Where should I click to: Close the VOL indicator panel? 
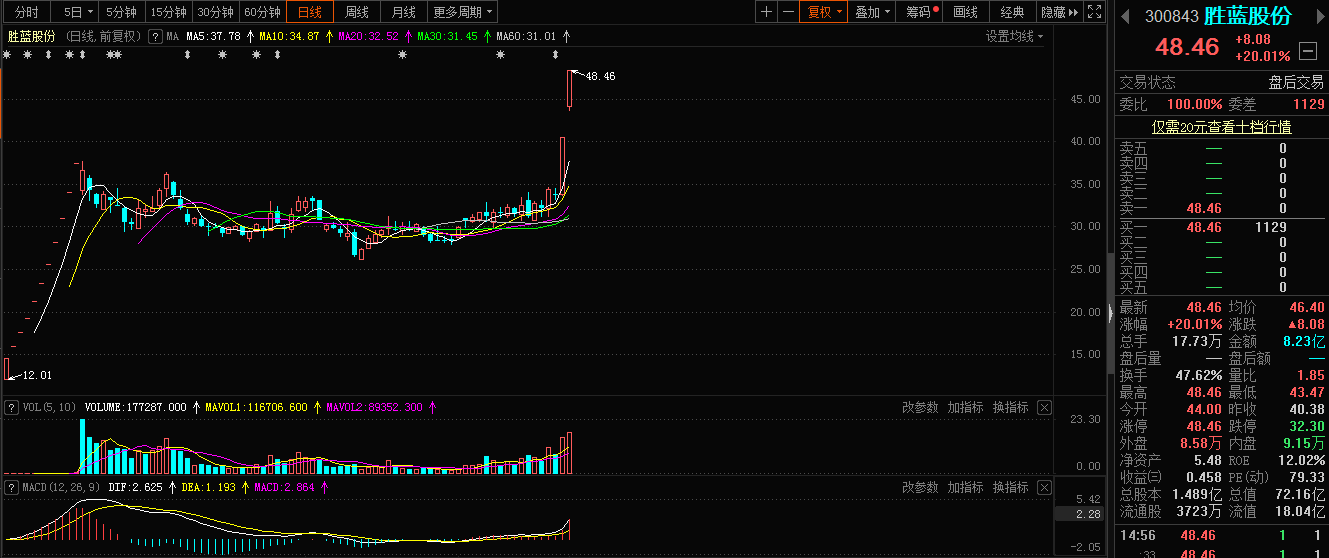(1044, 407)
